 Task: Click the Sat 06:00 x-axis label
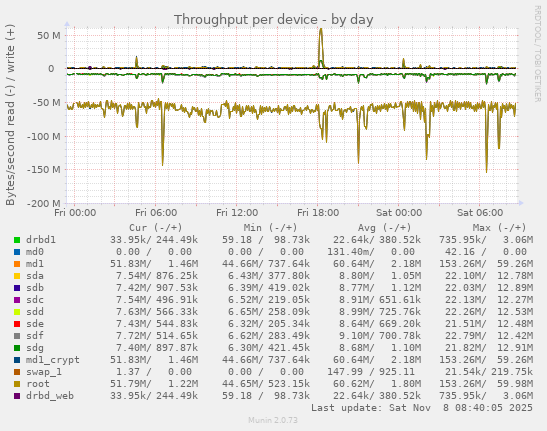click(480, 213)
